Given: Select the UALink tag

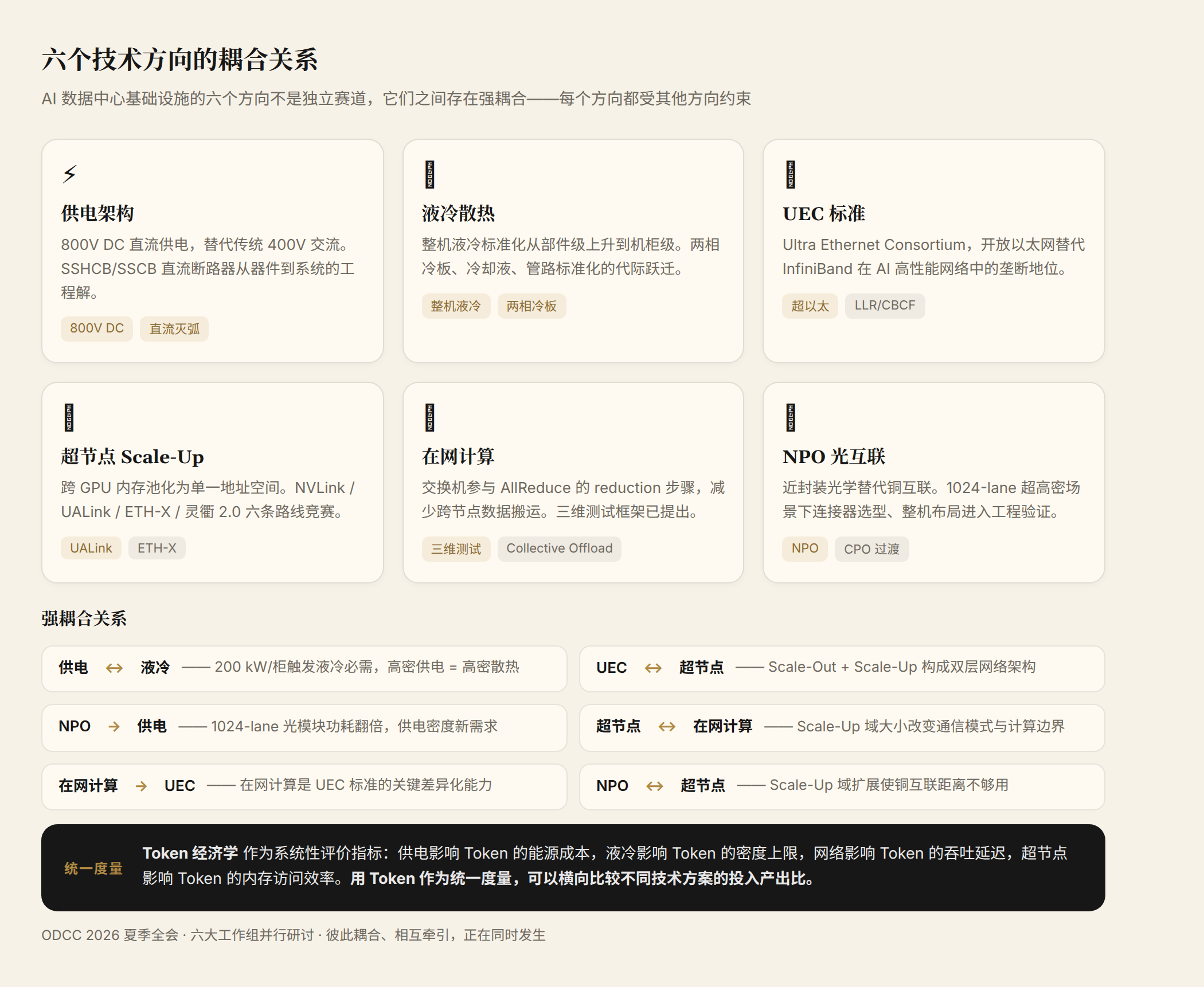Looking at the screenshot, I should [x=91, y=549].
